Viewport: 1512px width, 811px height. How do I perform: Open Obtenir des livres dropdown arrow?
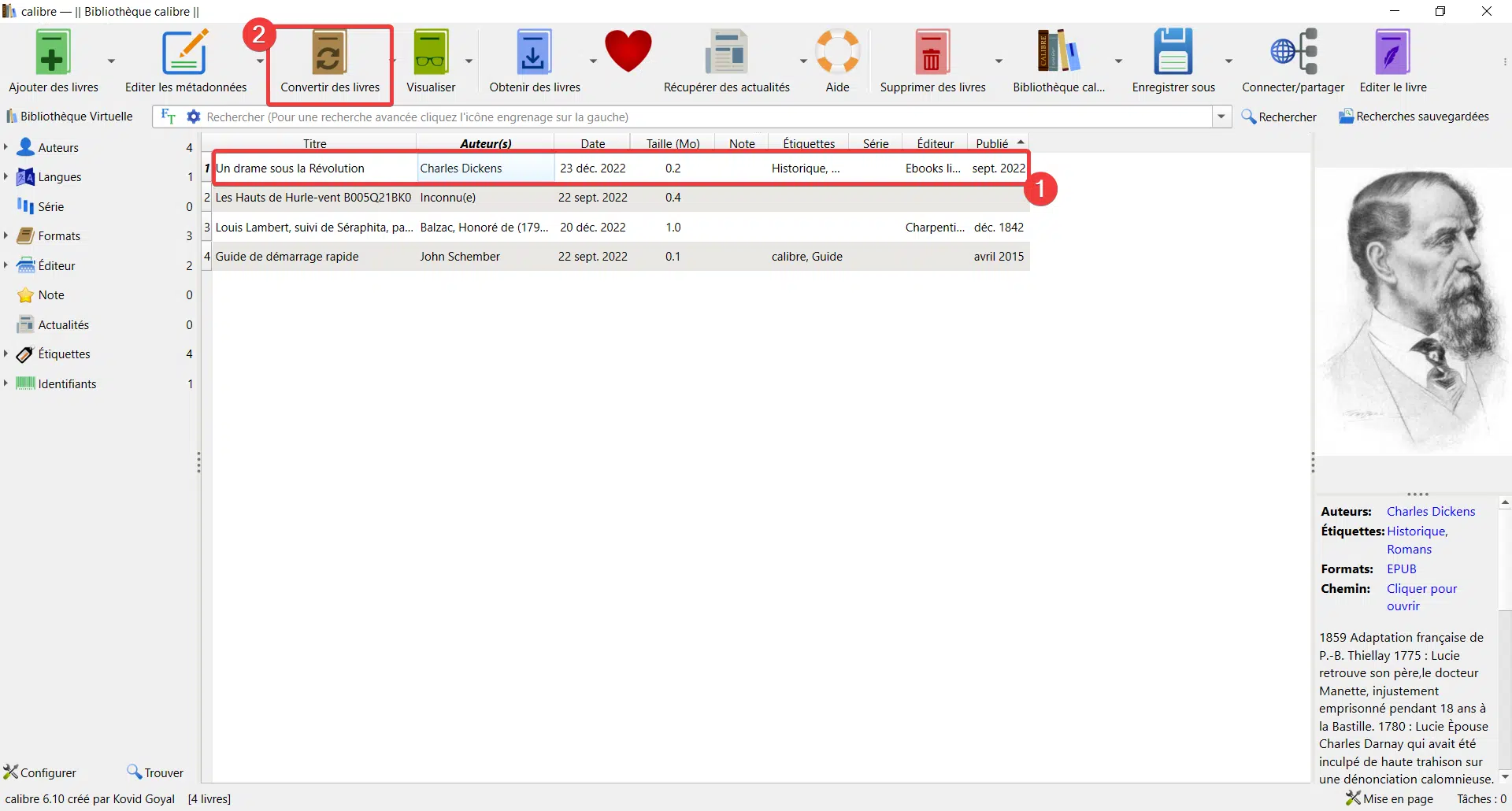click(593, 61)
